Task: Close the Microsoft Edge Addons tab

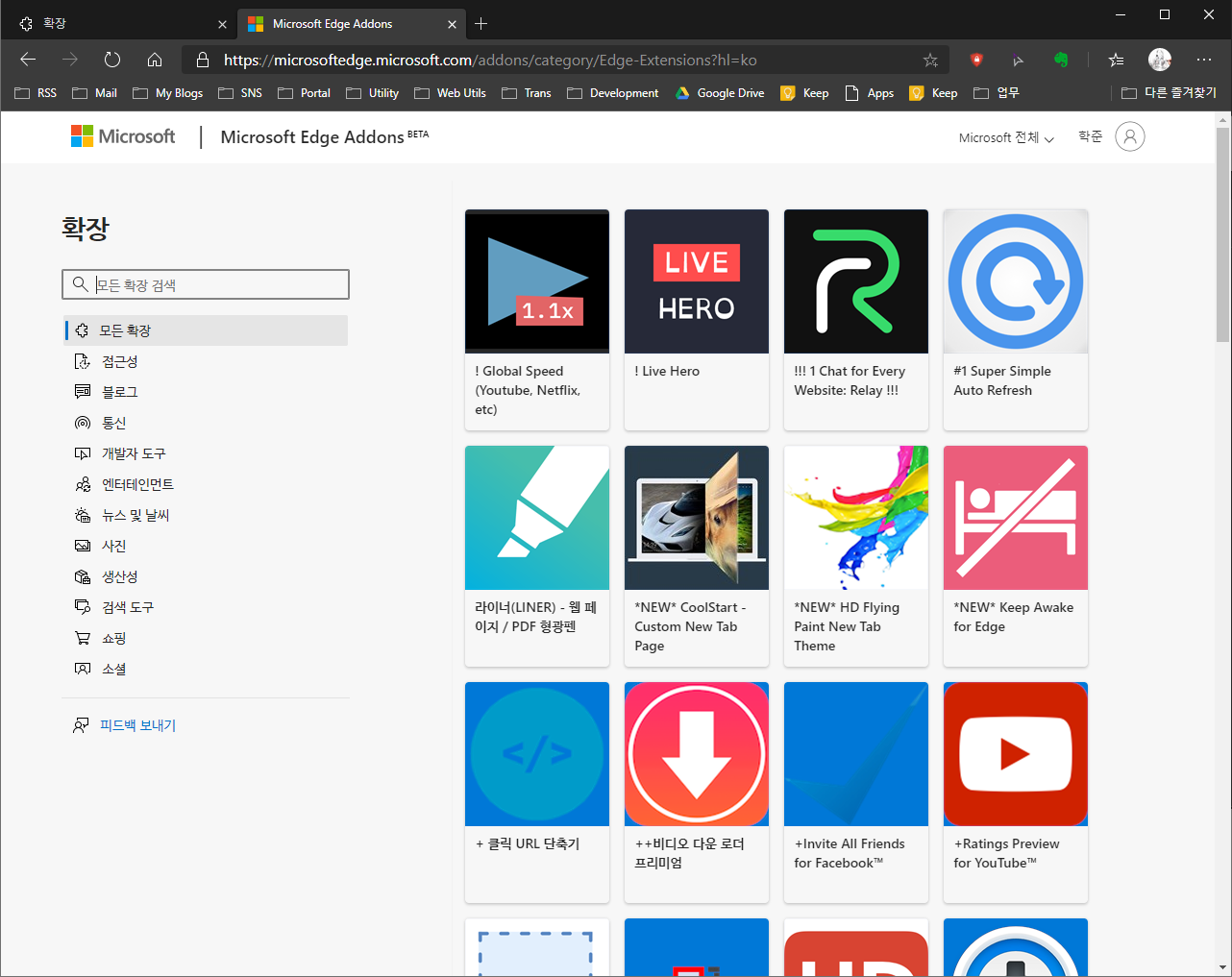Action: coord(453,24)
